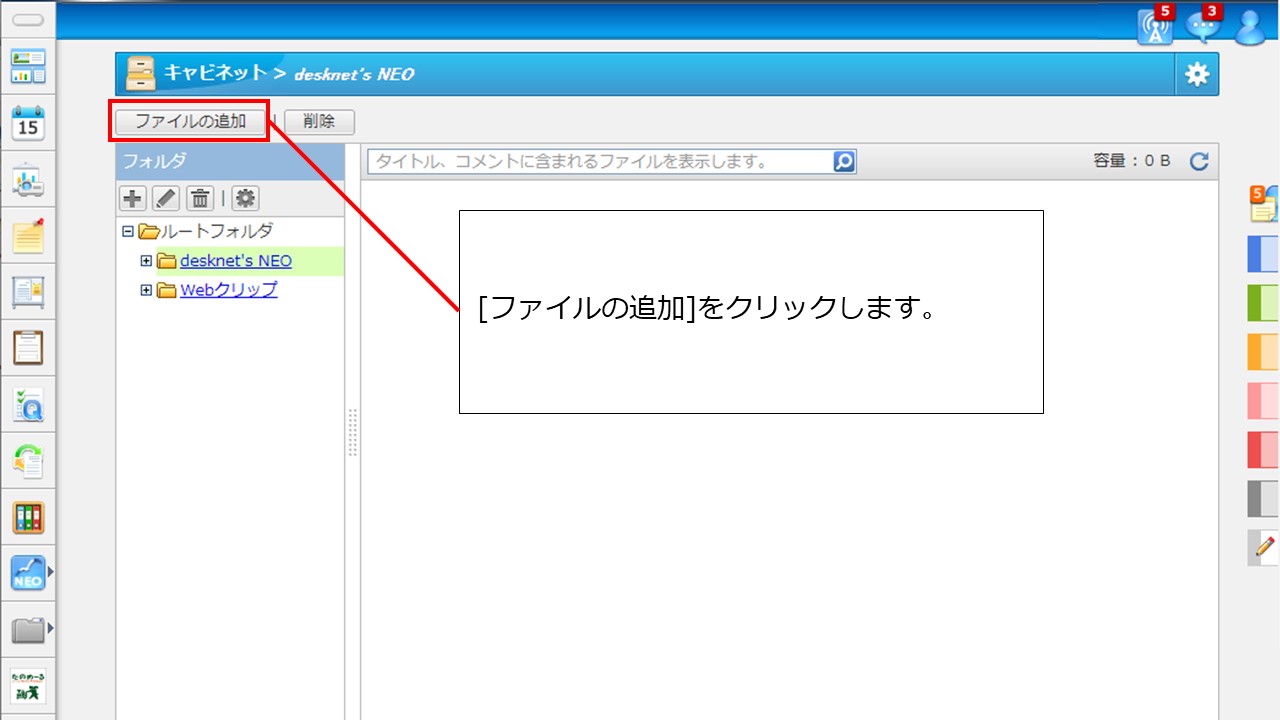Select the green sticky note color
1280x720 pixels.
(1262, 303)
